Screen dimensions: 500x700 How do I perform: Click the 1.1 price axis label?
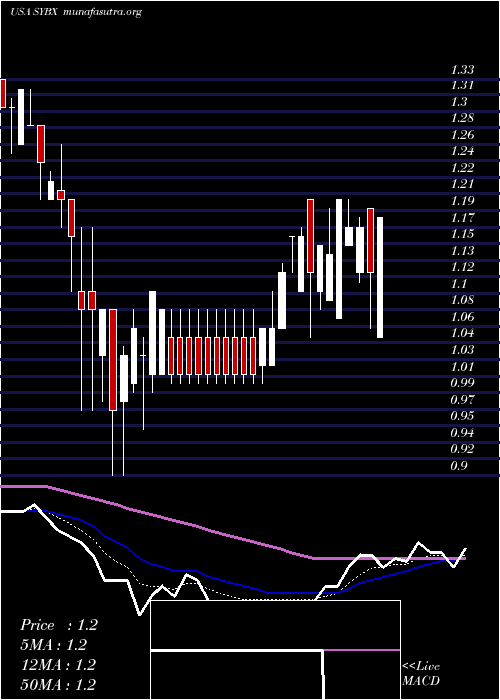tap(458, 283)
